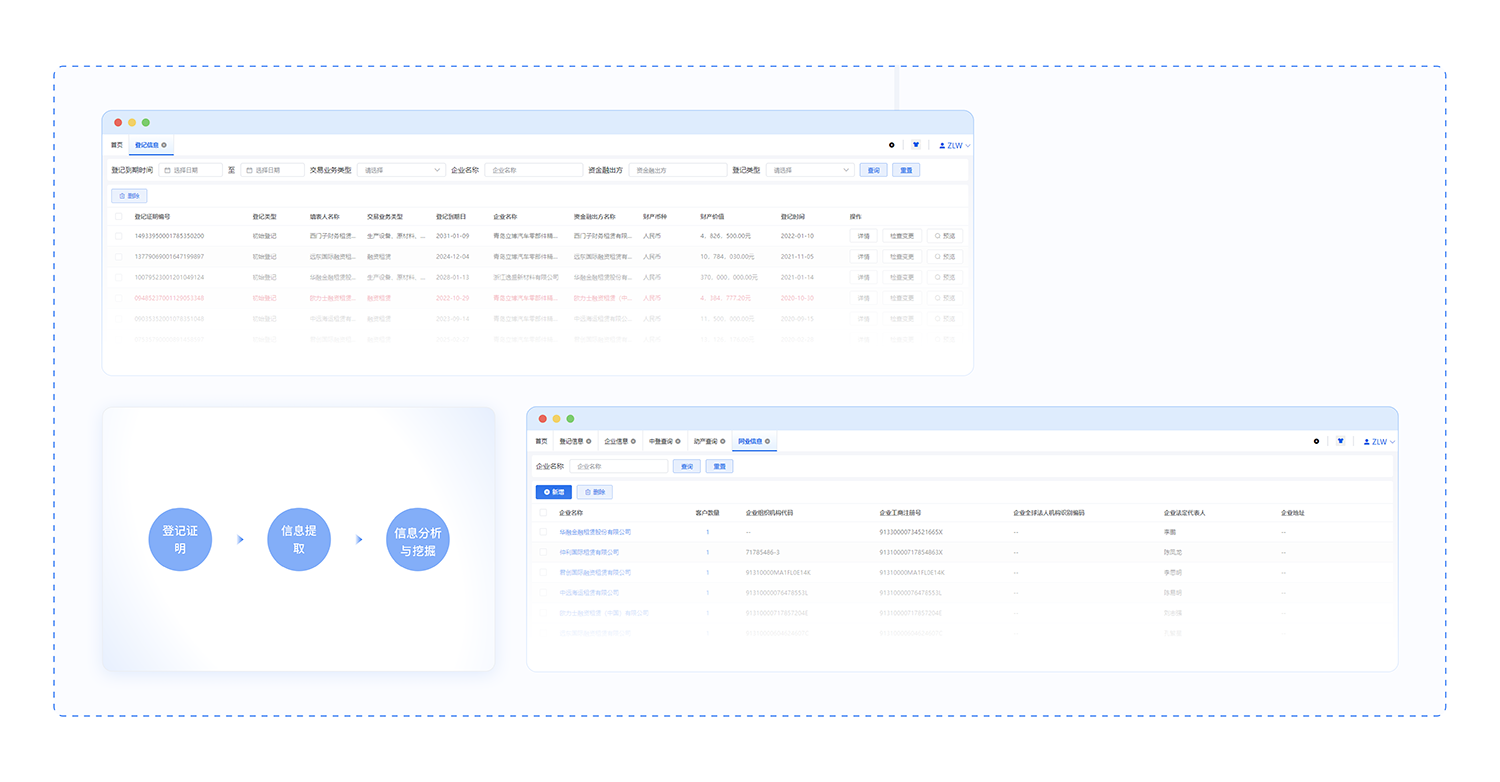1500x782 pixels.
Task: Open the 仲利国际租赁有限公司 link
Action: point(589,552)
